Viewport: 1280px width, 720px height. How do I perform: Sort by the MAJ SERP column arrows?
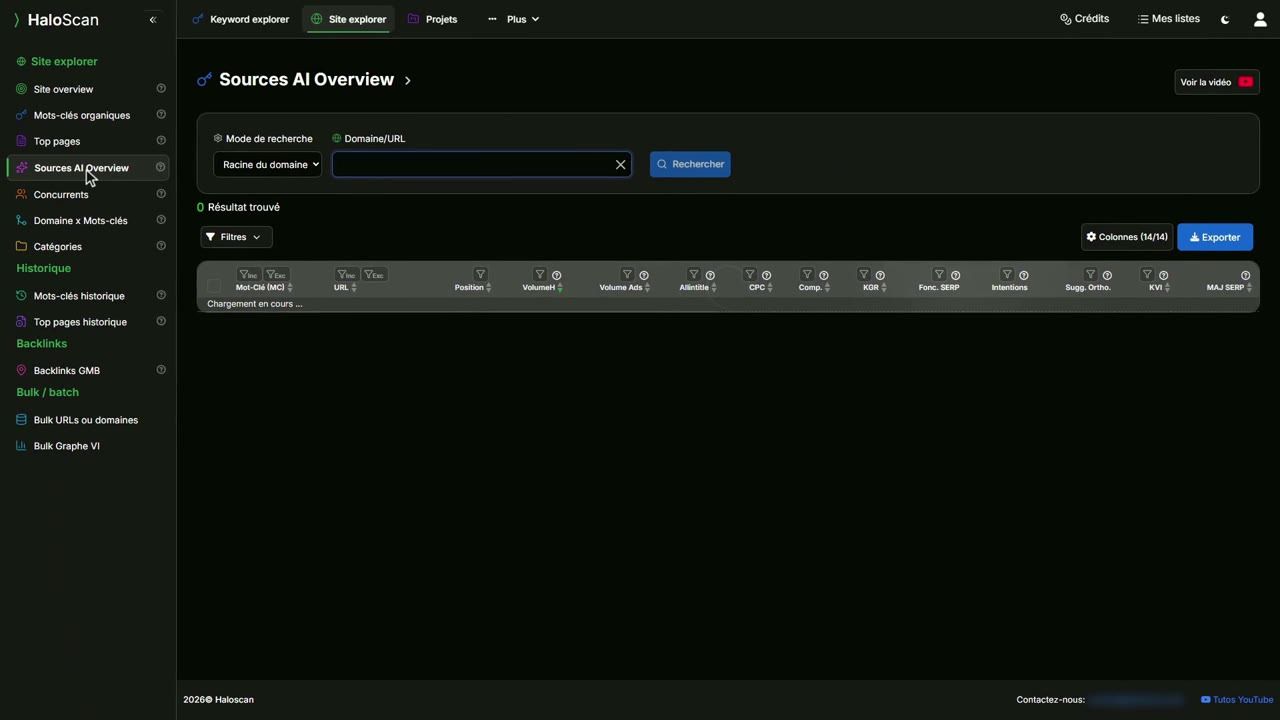click(1250, 288)
